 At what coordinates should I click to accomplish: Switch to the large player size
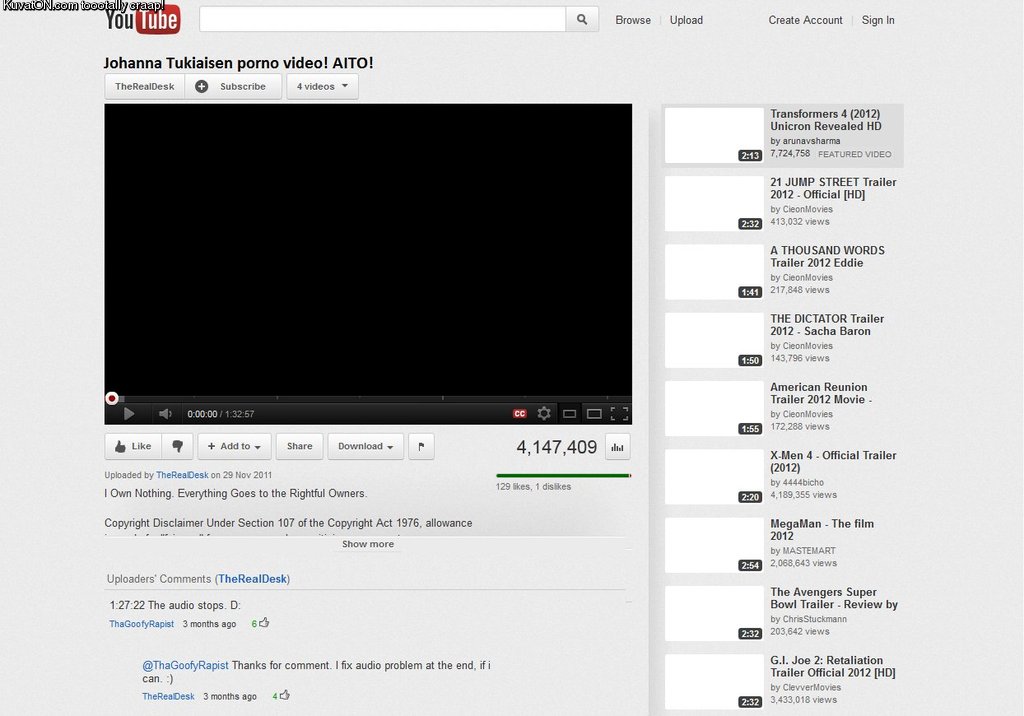[x=594, y=414]
